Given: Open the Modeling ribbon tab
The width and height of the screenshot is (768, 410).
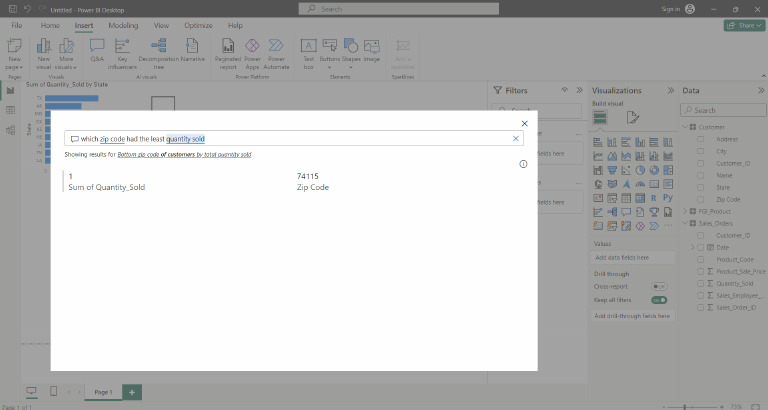Looking at the screenshot, I should [x=123, y=25].
